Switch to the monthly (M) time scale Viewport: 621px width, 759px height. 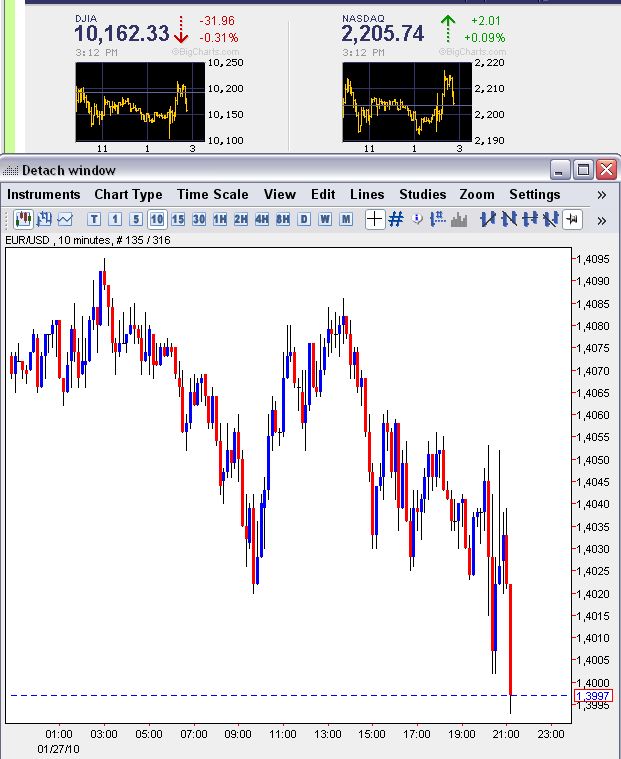pyautogui.click(x=346, y=220)
